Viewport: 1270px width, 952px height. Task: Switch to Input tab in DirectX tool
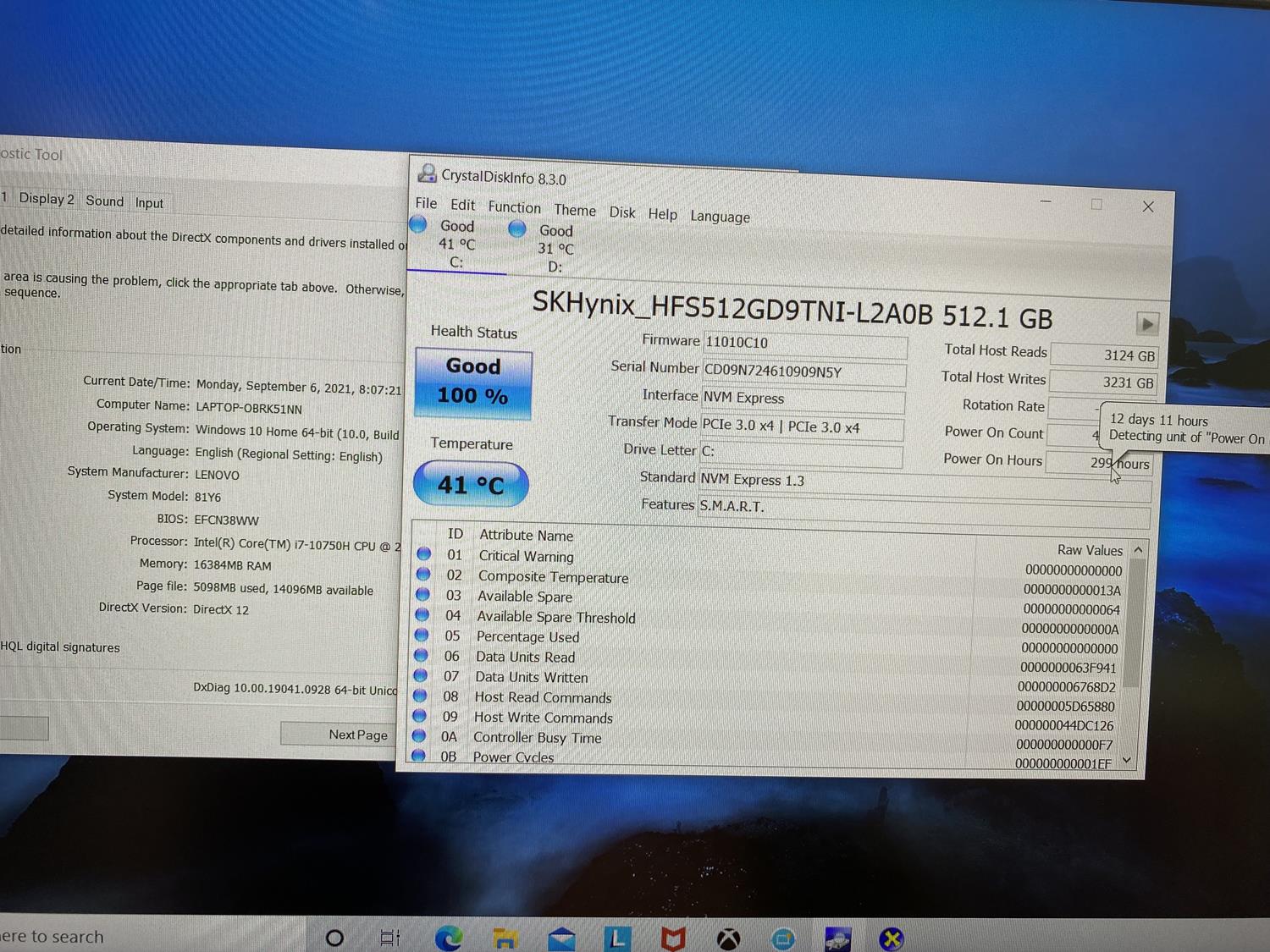click(149, 203)
